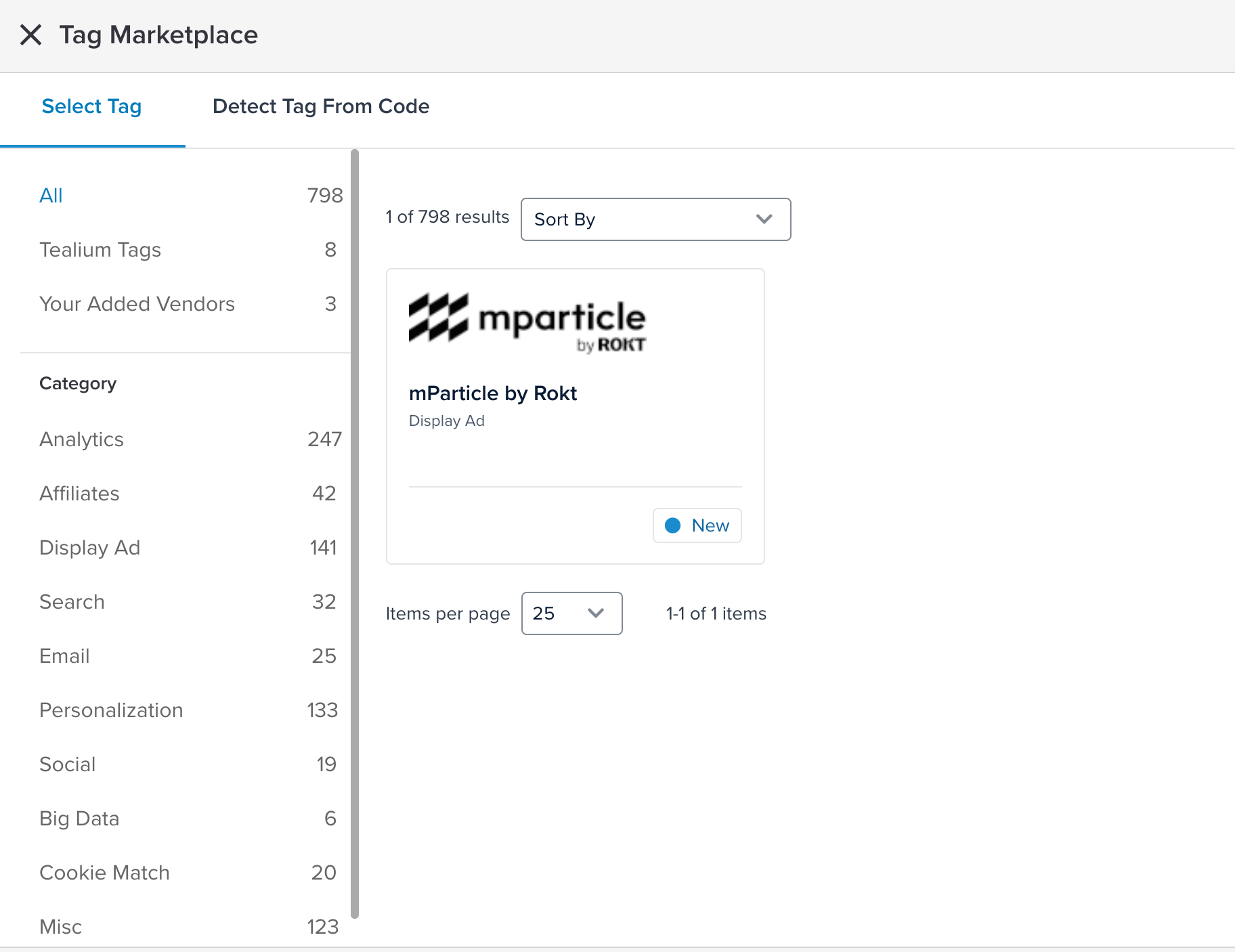Filter by Analytics category

(81, 439)
